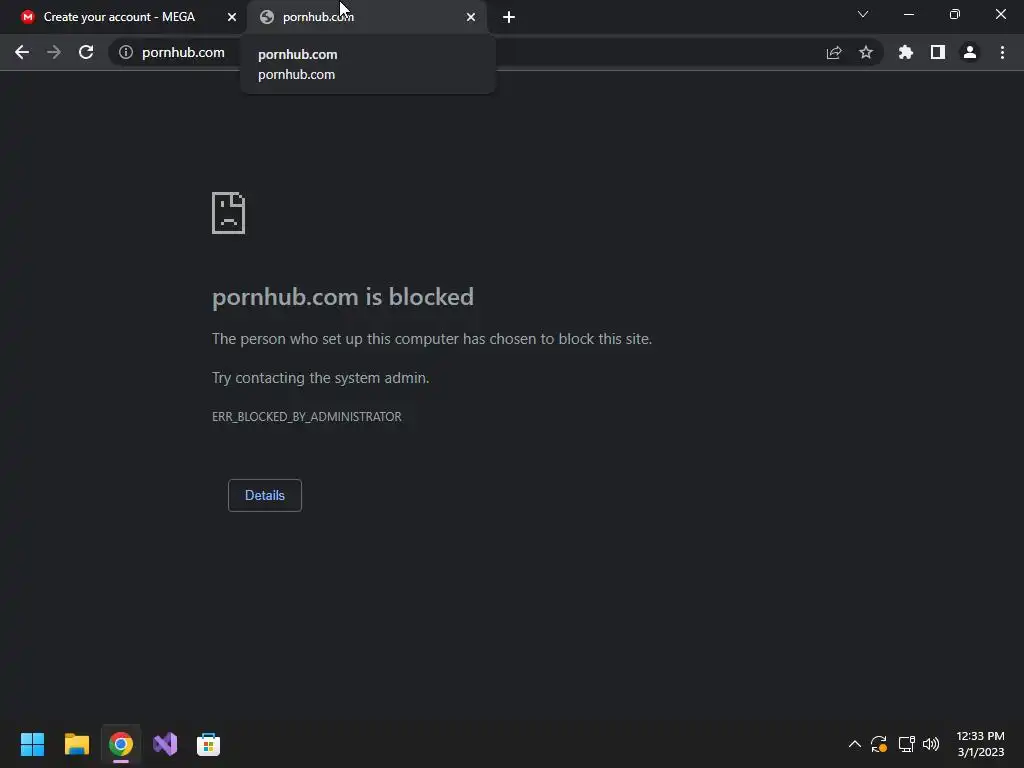Toggle the side panel icon

938,52
